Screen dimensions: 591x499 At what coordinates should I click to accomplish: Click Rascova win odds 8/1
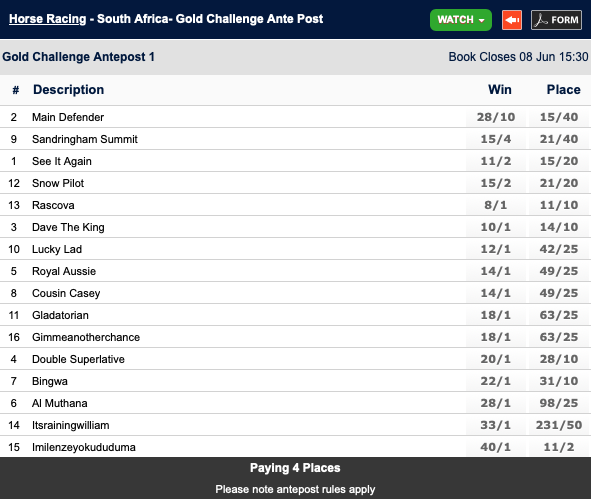(496, 205)
